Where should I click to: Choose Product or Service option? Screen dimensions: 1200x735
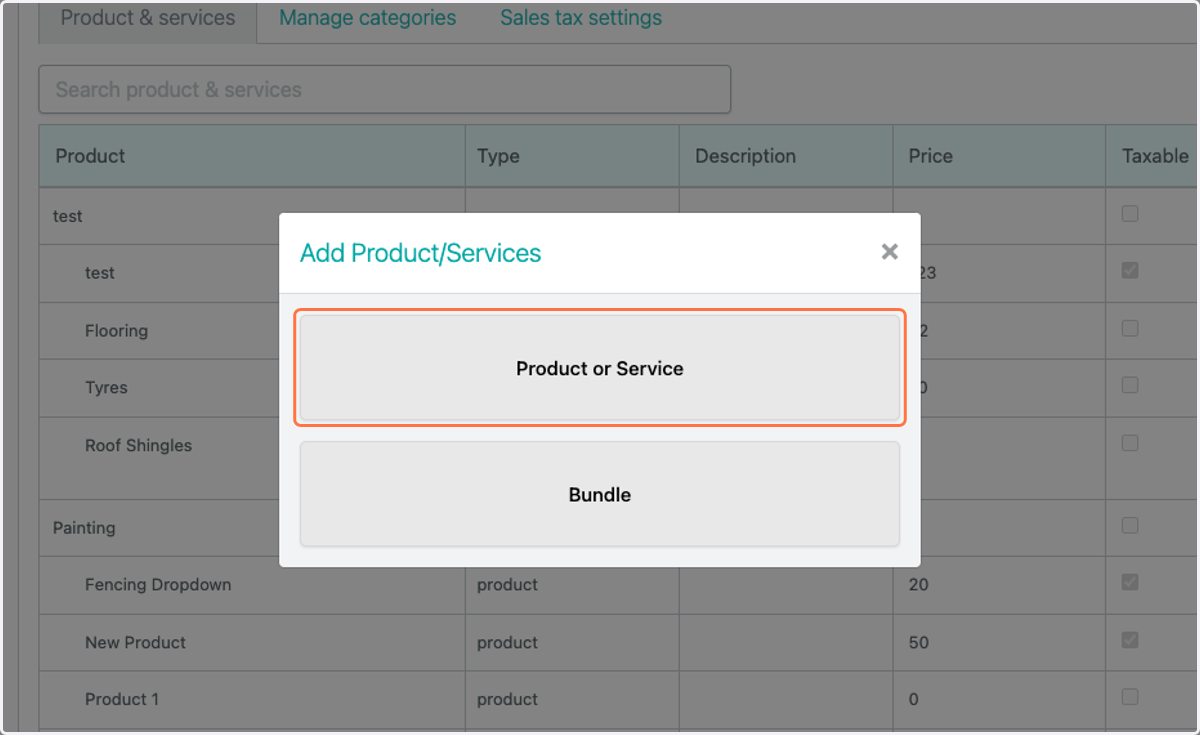[x=600, y=368]
